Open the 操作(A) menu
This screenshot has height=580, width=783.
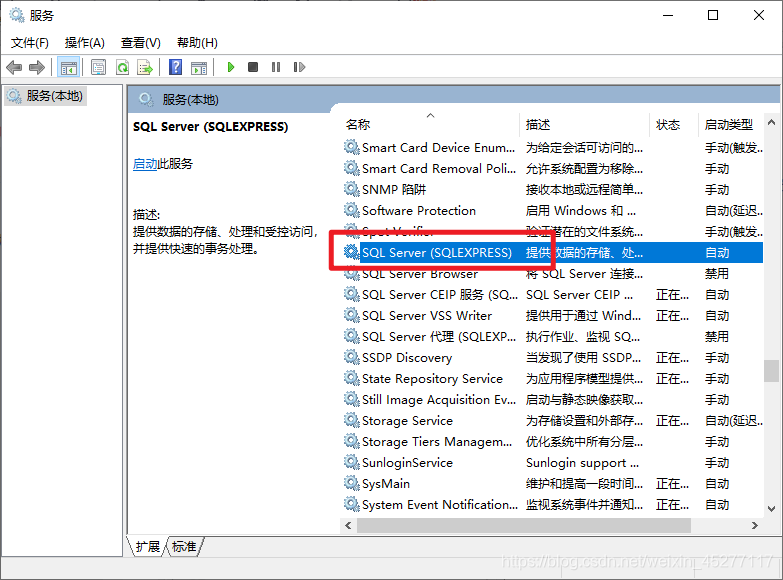[x=85, y=43]
